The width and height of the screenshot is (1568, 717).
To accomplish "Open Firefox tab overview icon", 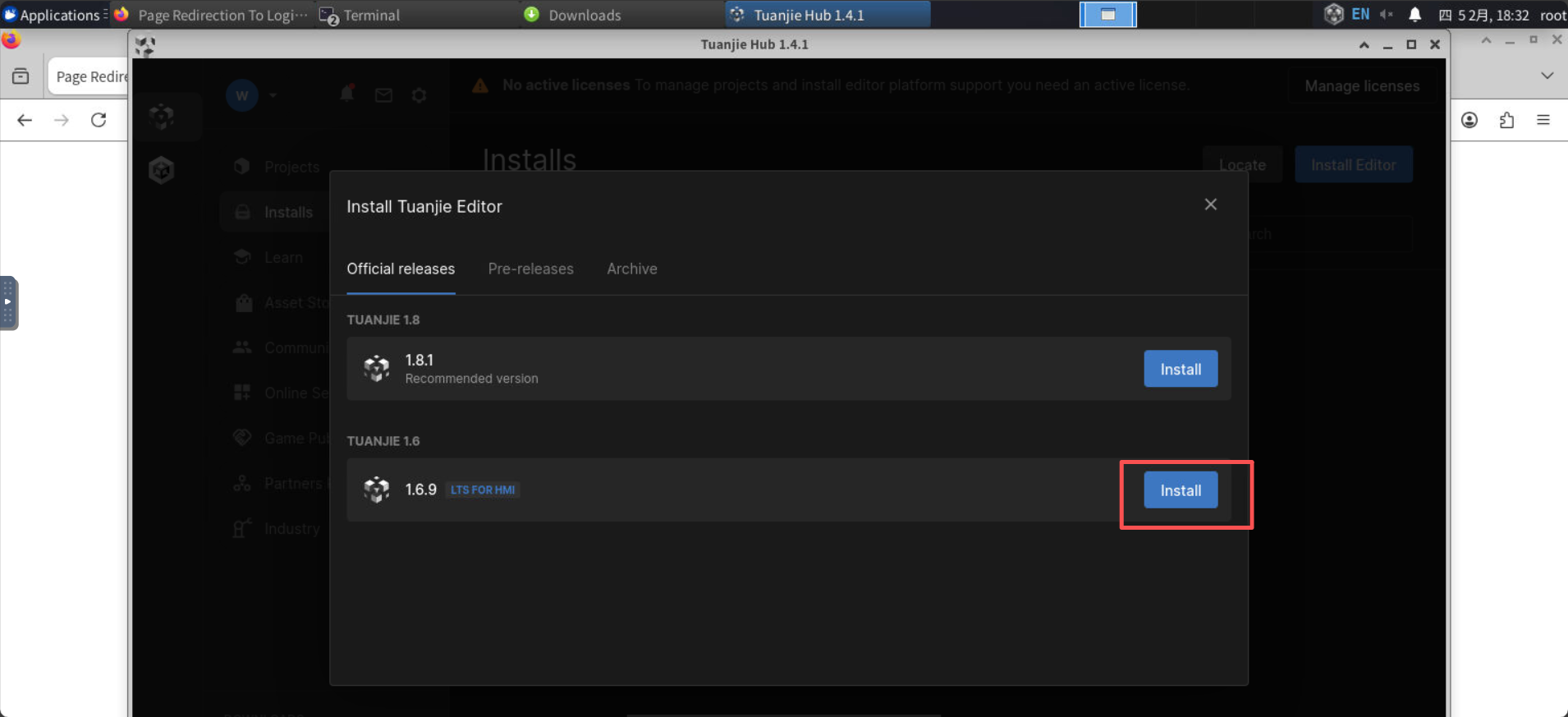I will pyautogui.click(x=21, y=76).
